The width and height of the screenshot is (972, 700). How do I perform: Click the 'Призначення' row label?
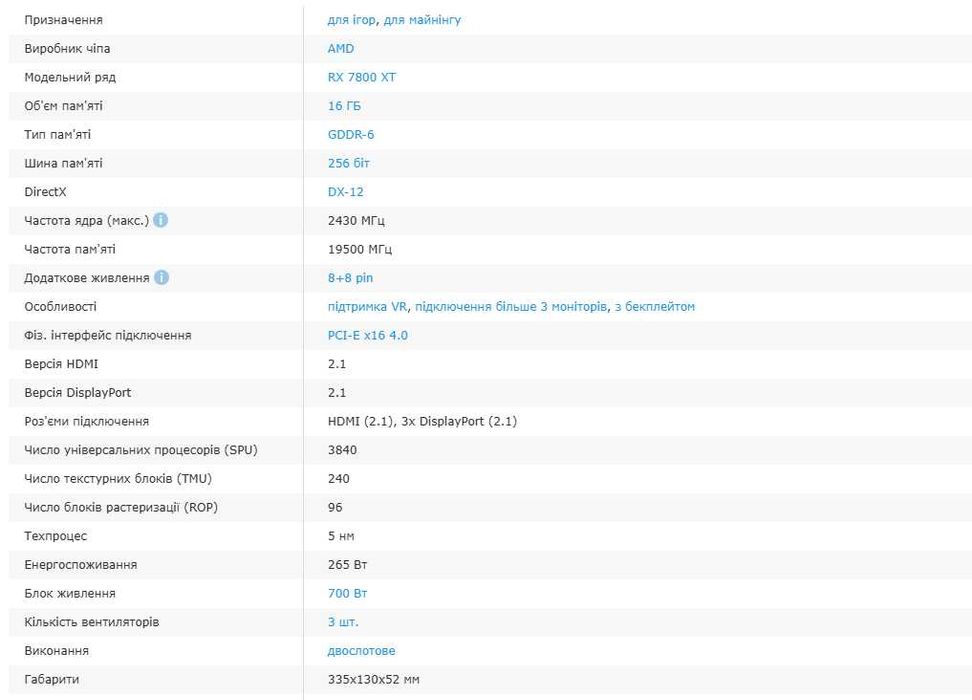point(63,20)
